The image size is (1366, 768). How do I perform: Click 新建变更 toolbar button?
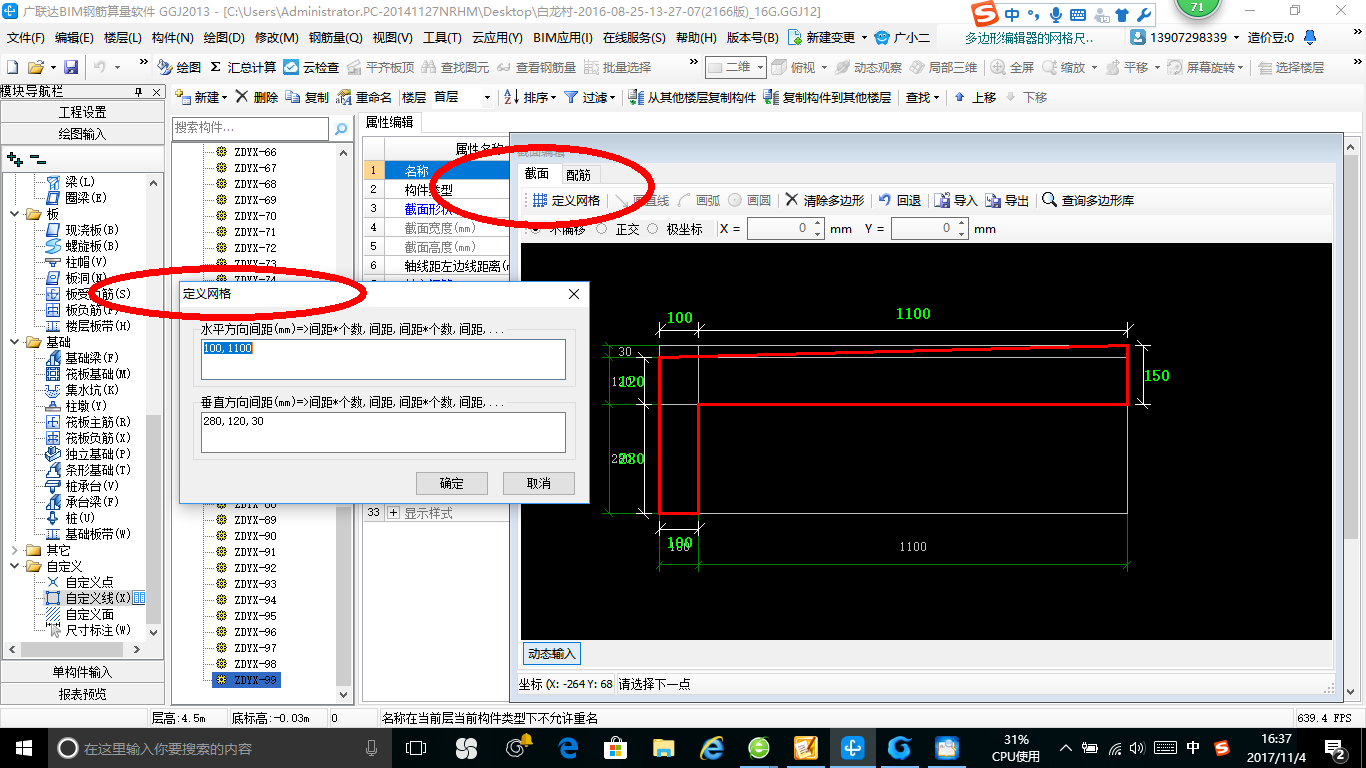click(829, 37)
